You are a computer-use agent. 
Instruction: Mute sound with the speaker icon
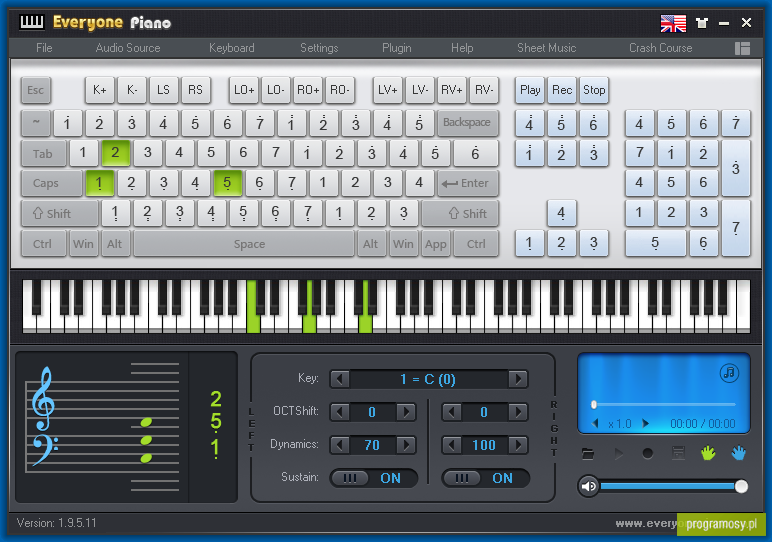[588, 486]
